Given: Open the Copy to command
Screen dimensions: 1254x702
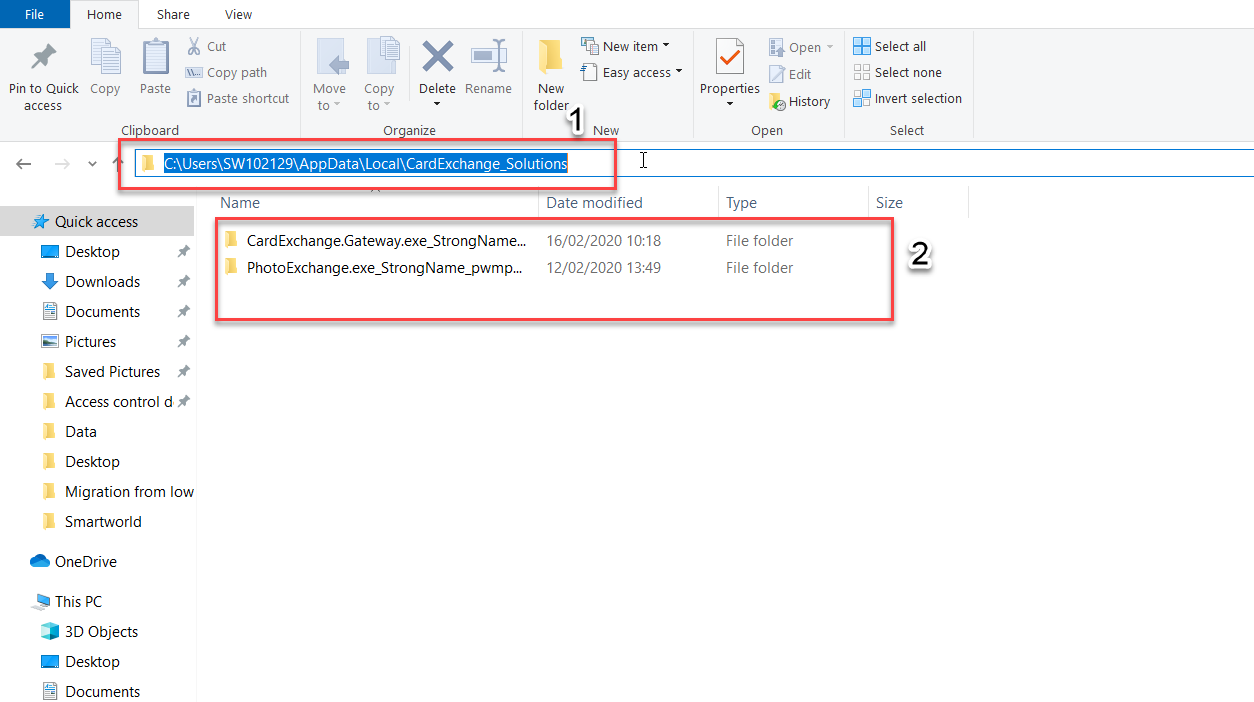Looking at the screenshot, I should 380,74.
